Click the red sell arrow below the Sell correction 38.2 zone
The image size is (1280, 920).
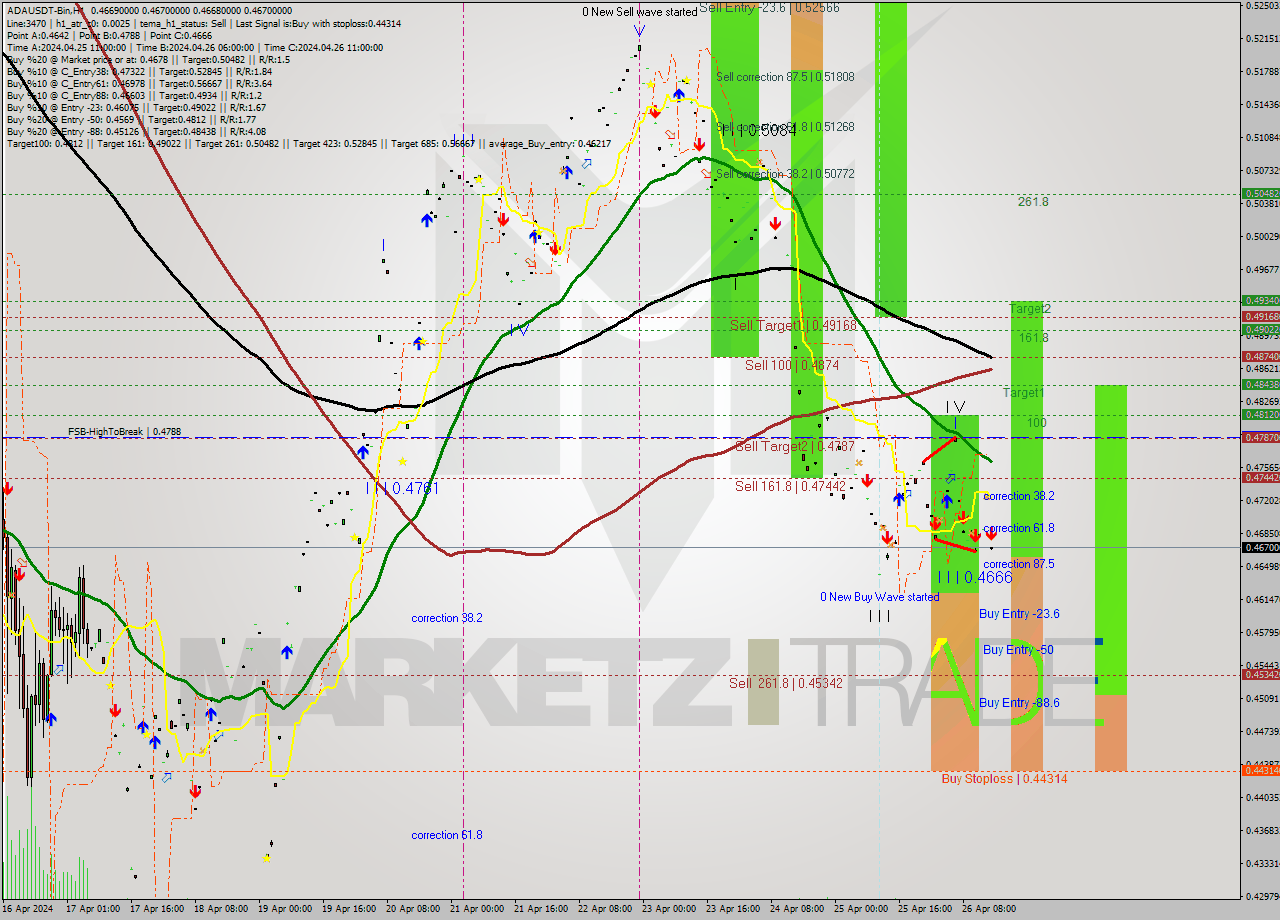pos(775,224)
